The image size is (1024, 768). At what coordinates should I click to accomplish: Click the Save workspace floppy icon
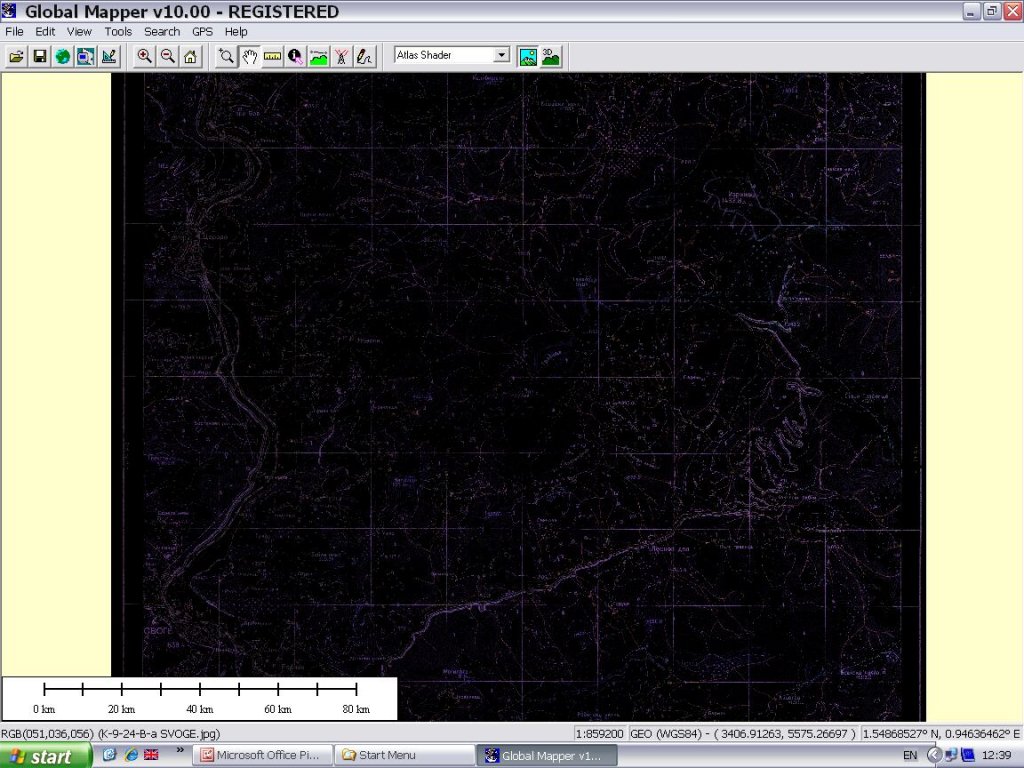[40, 57]
